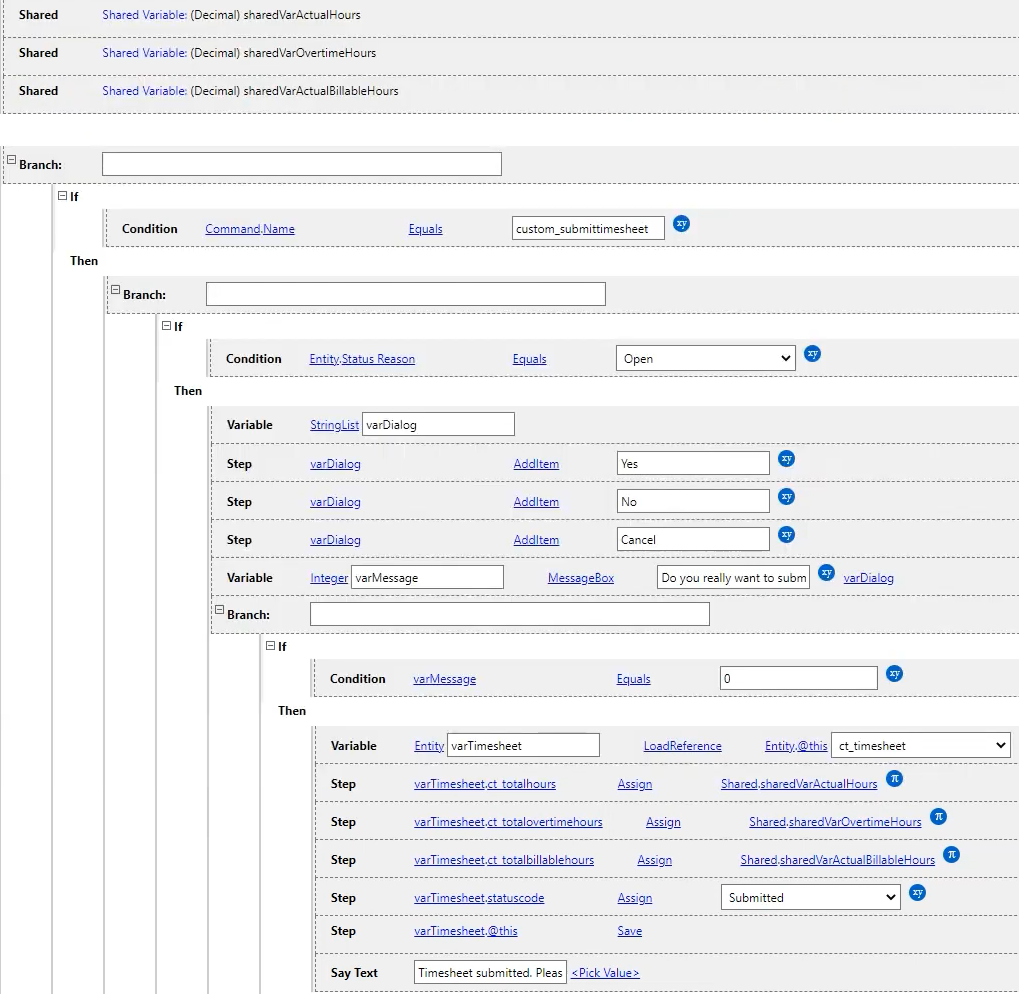The image size is (1019, 994).
Task: Open the ct_timesheet dropdown
Action: coord(921,746)
